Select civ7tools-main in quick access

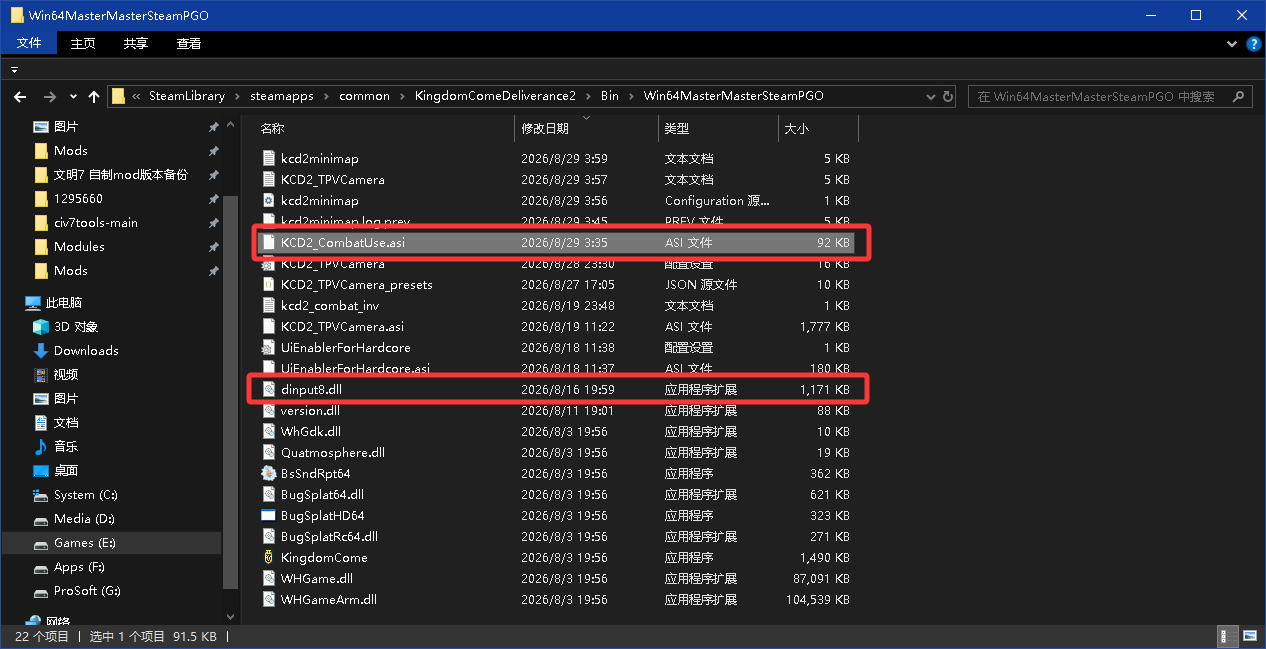point(95,222)
